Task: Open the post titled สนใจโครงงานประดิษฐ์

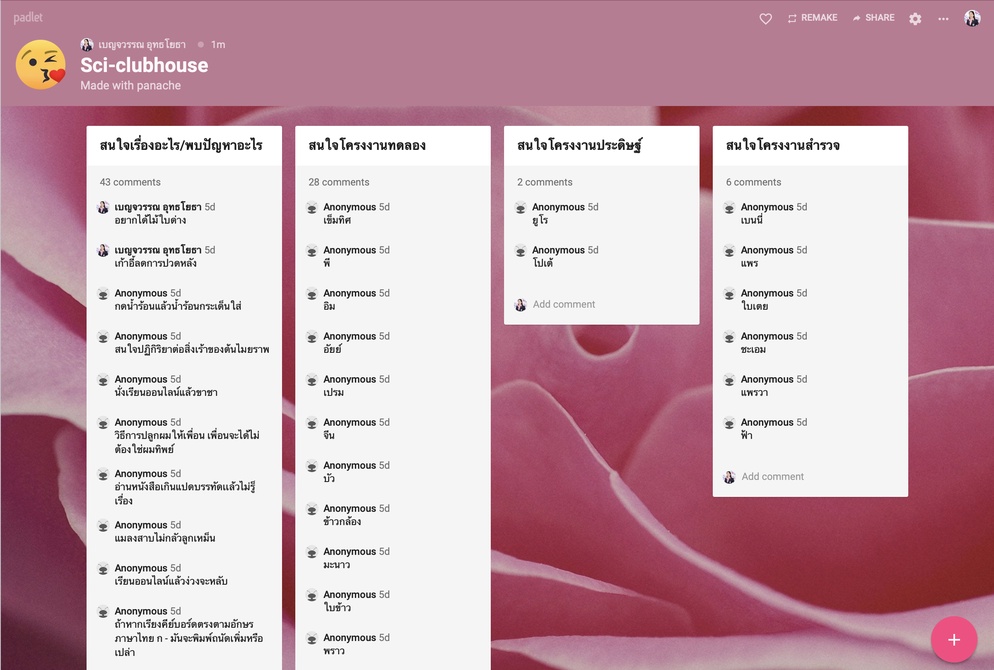Action: pyautogui.click(x=579, y=145)
